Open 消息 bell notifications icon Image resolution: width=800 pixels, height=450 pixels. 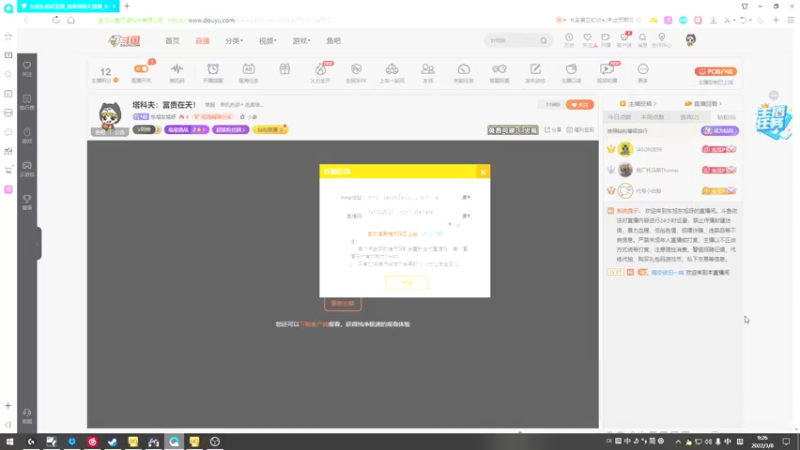pos(642,40)
